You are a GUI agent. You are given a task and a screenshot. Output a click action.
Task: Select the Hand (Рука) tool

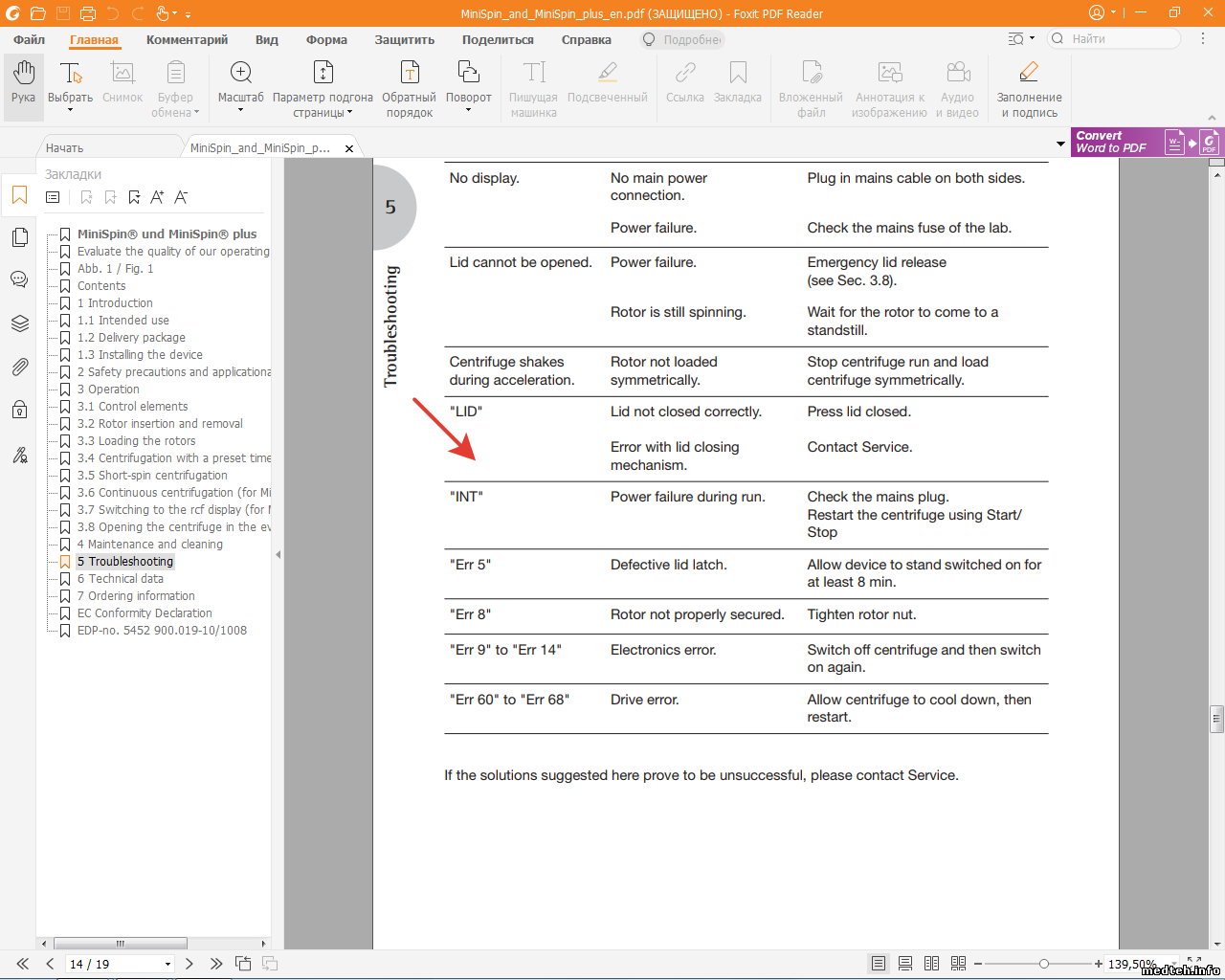click(x=23, y=82)
